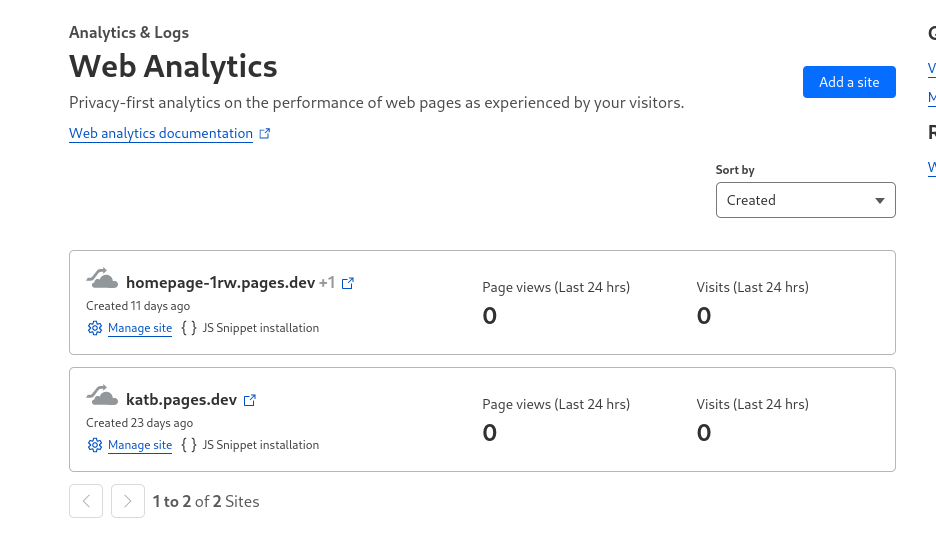
Task: Go to next page of sites
Action: (128, 501)
